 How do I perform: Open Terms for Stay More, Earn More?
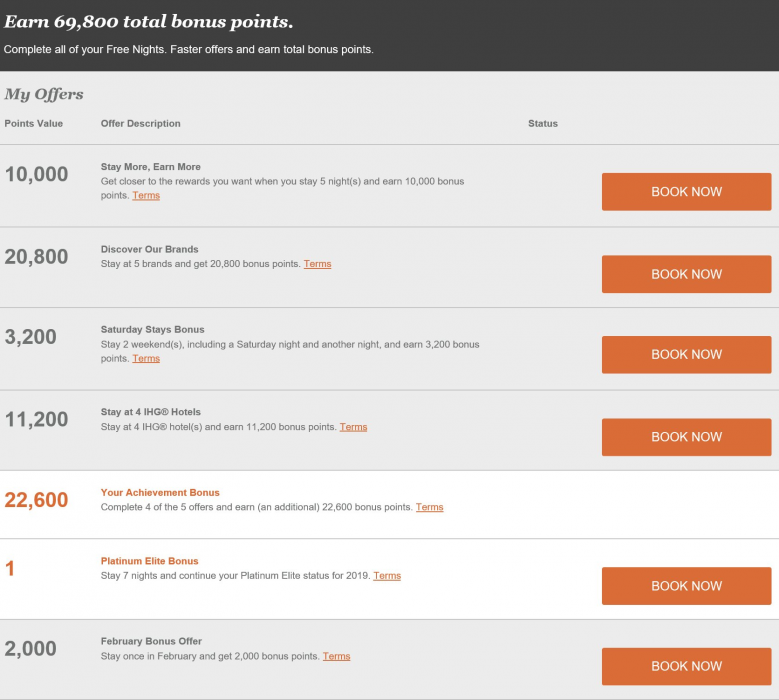pyautogui.click(x=146, y=196)
